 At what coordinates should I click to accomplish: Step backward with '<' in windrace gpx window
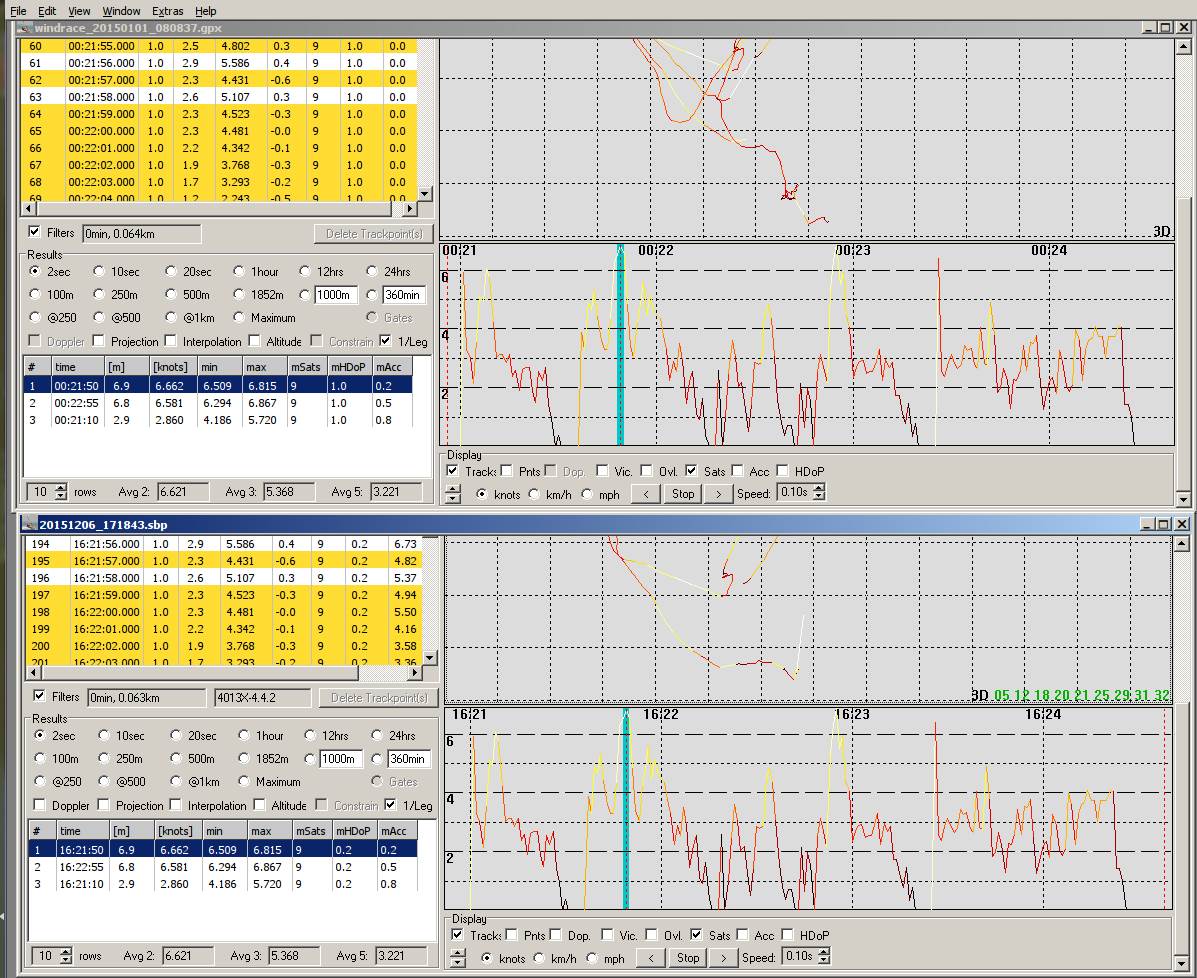click(646, 494)
